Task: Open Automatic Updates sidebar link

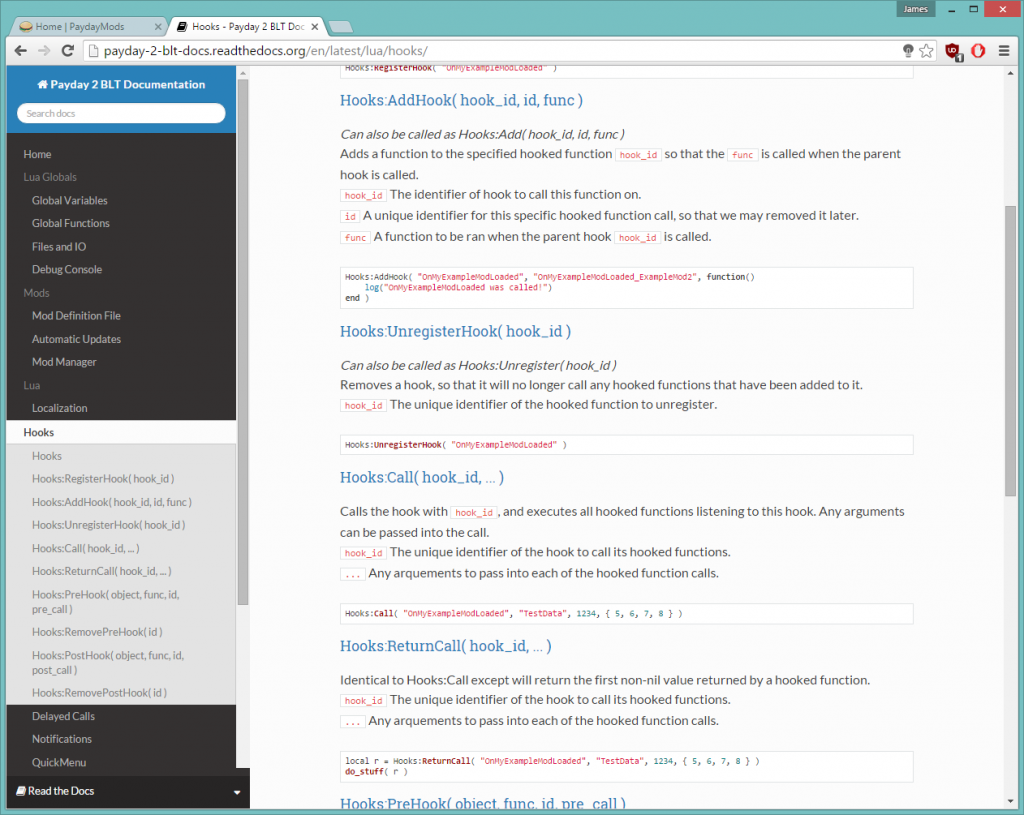Action: [x=76, y=340]
